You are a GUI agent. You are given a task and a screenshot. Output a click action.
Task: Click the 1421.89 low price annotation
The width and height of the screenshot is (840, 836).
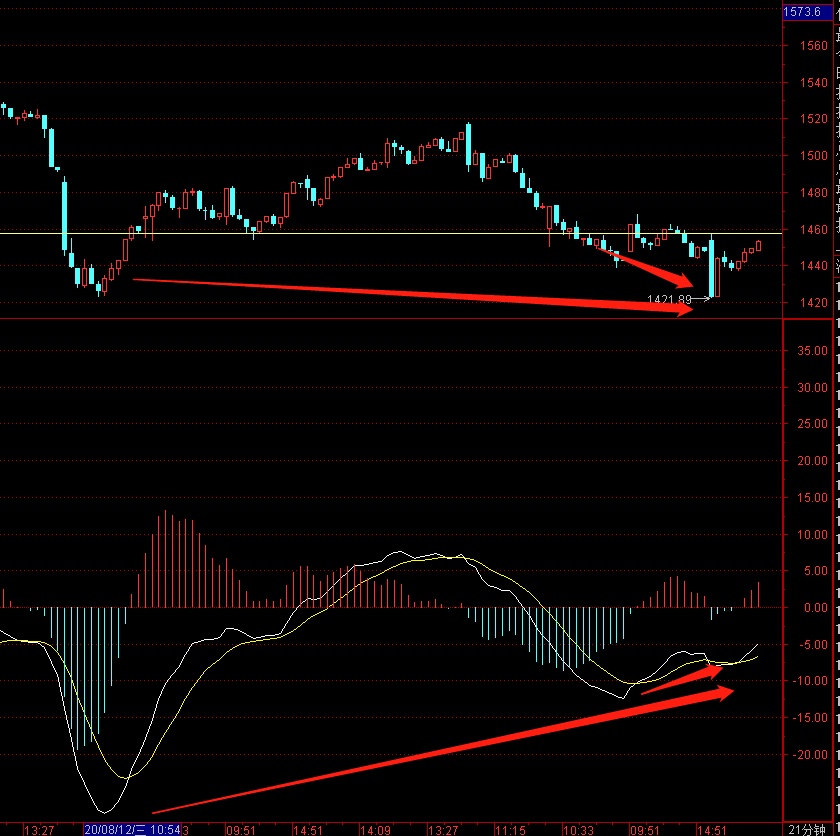(669, 299)
